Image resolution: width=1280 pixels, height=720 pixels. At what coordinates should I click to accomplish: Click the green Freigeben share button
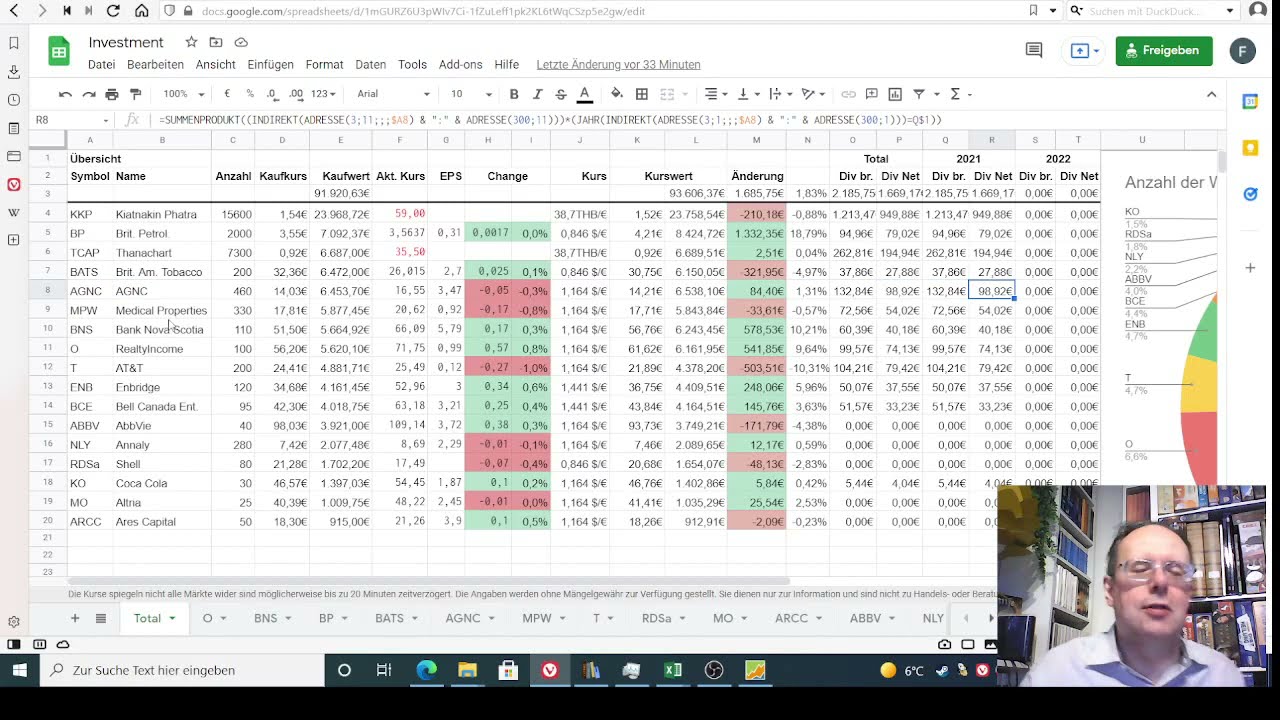[1164, 50]
